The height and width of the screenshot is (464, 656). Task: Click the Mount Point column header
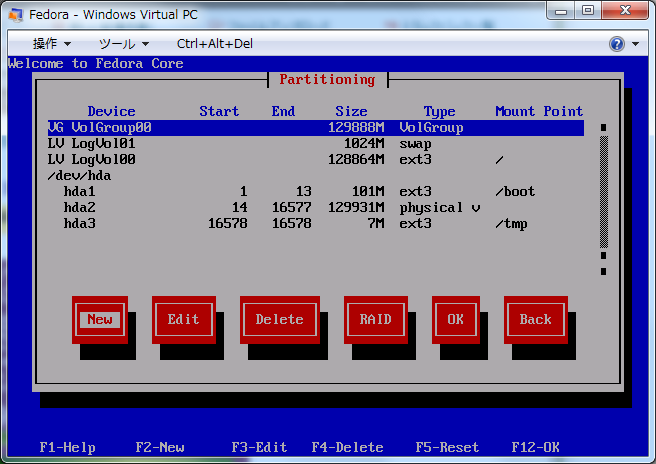tap(539, 111)
